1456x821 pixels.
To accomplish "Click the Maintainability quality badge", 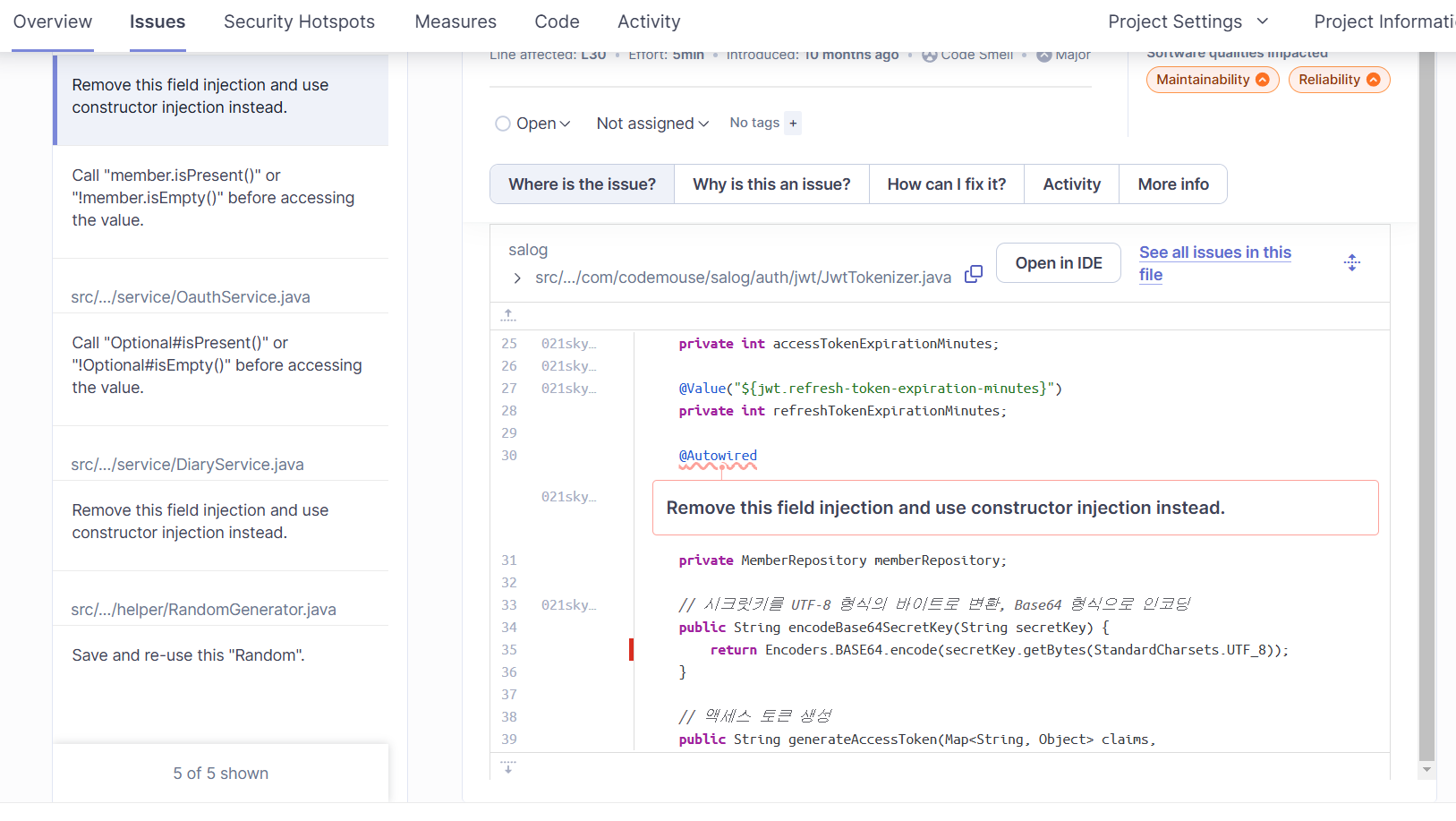I will click(1213, 80).
